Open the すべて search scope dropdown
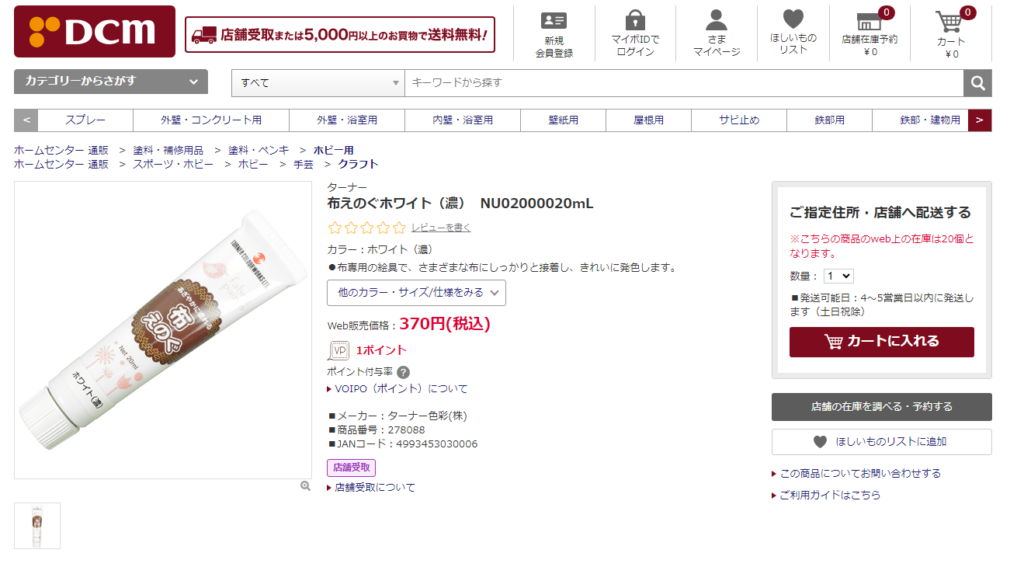The width and height of the screenshot is (1024, 567). (317, 83)
